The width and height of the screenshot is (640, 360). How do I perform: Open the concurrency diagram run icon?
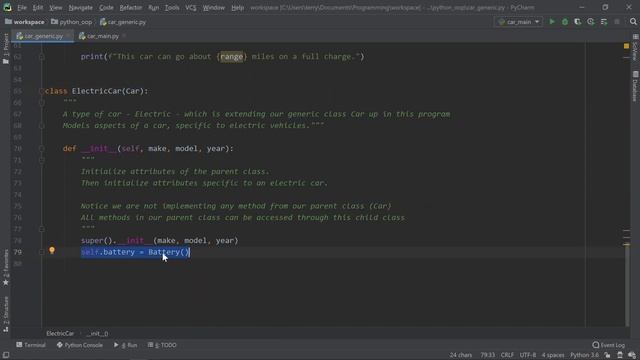coord(604,22)
